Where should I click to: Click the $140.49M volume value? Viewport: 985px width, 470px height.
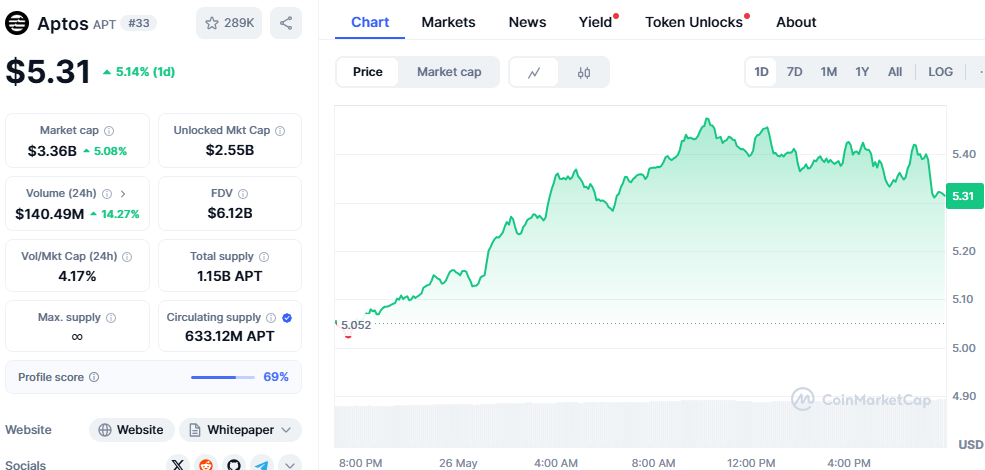[x=50, y=214]
